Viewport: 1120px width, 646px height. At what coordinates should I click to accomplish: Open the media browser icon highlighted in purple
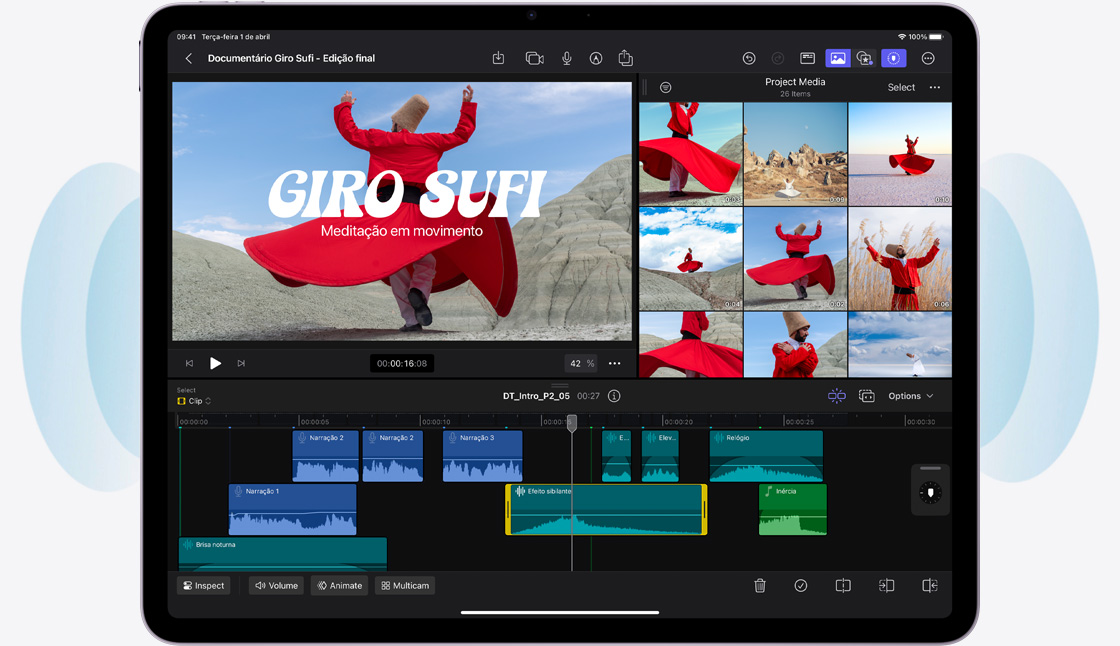coord(838,58)
